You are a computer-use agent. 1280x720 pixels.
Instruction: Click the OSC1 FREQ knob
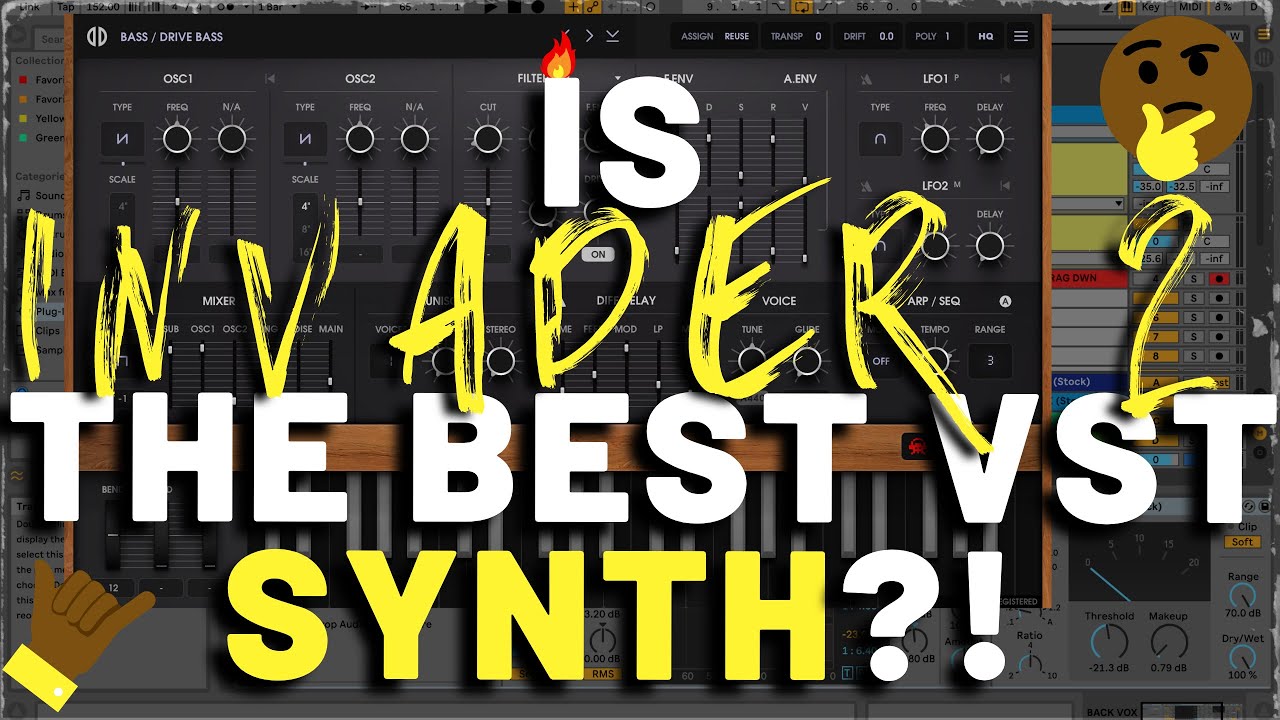coord(177,139)
